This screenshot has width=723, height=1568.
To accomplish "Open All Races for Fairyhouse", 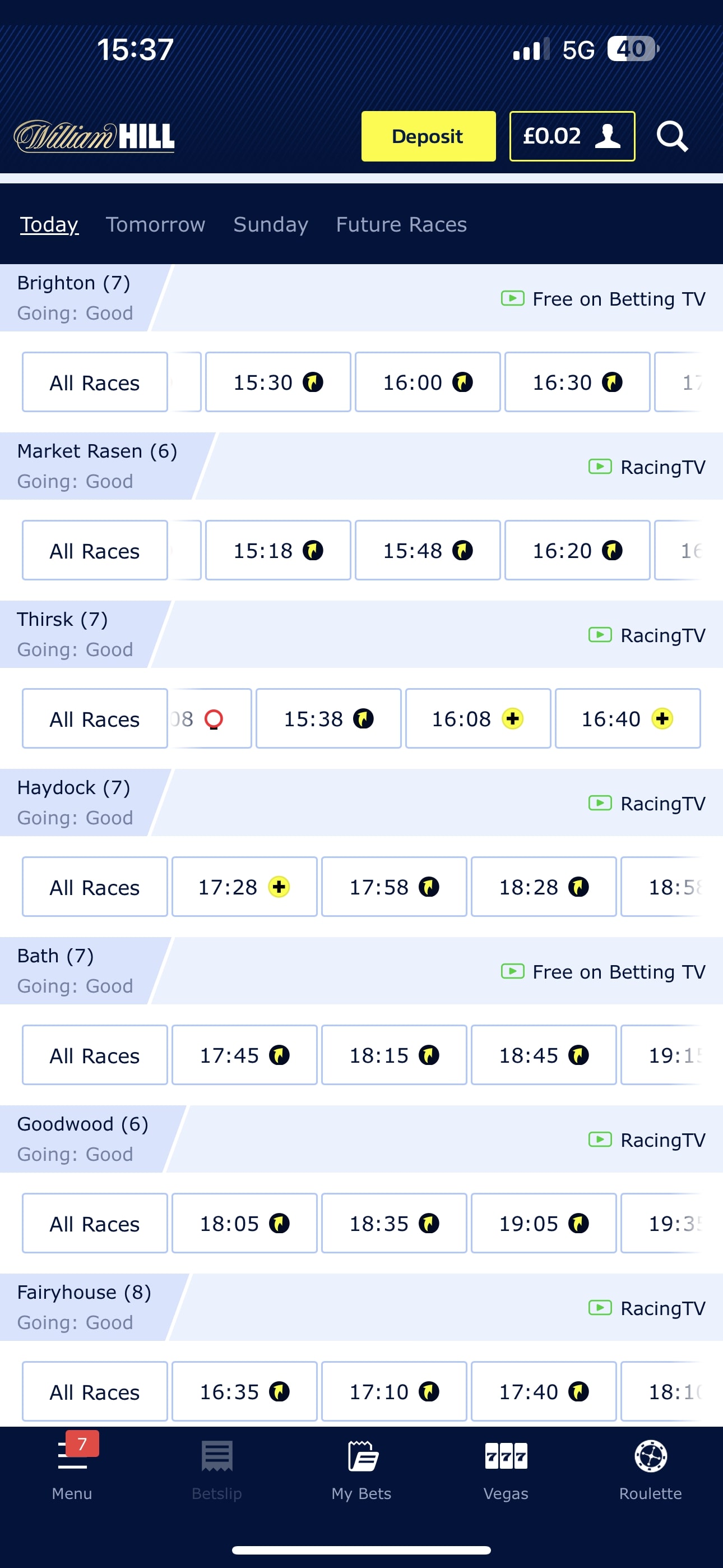I will 94,1392.
